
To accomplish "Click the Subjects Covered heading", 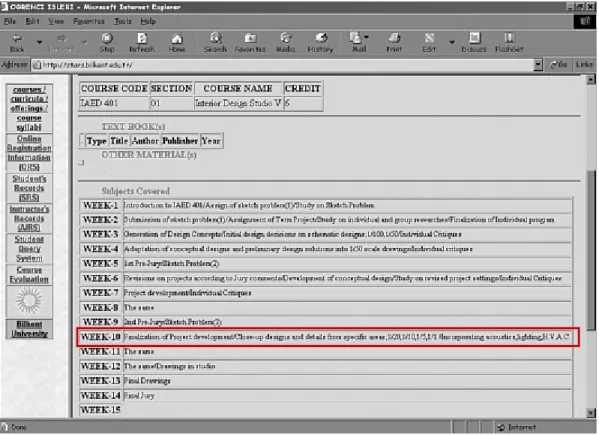I will (136, 191).
